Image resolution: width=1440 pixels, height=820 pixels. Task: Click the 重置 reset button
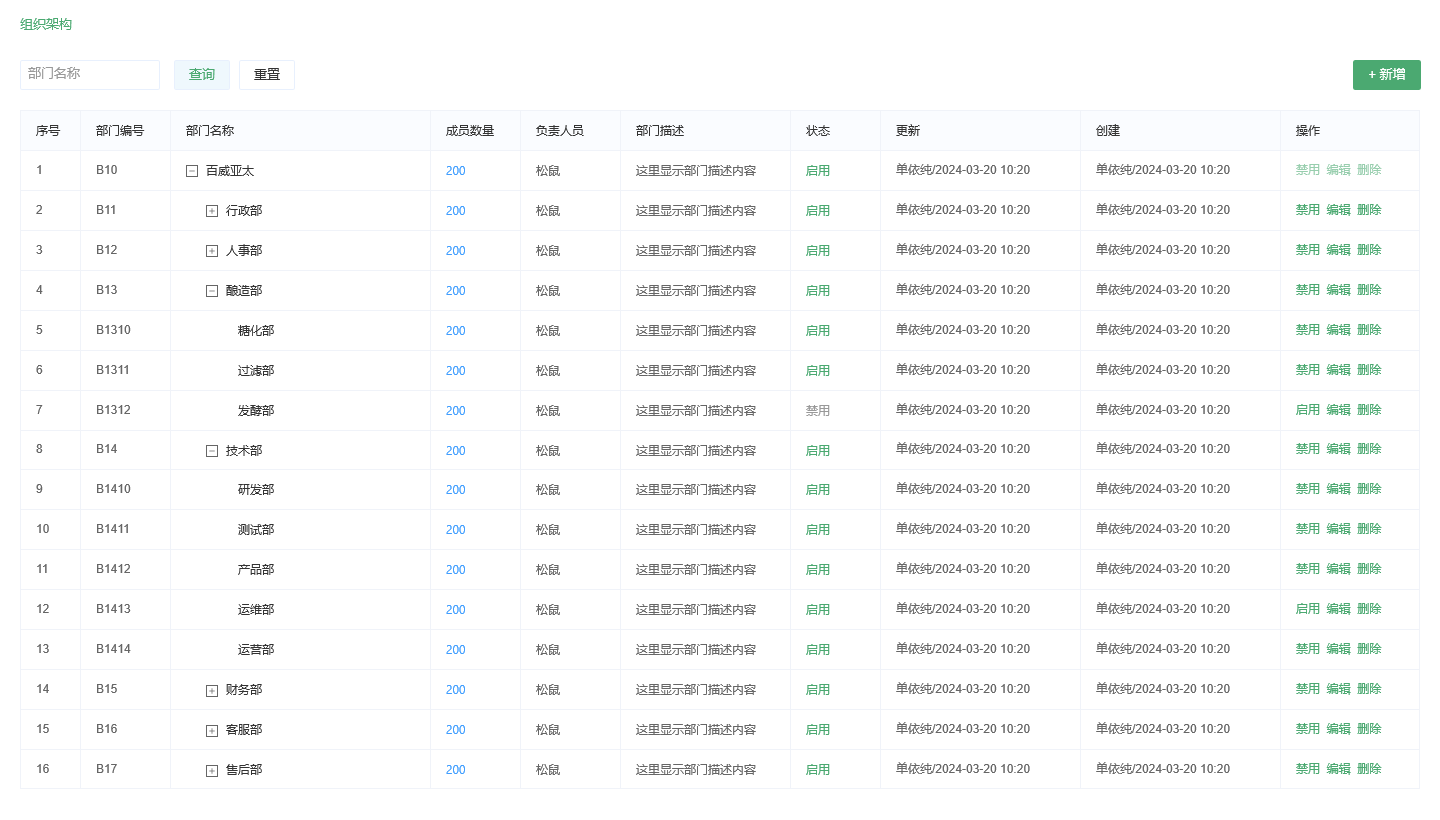pyautogui.click(x=267, y=75)
